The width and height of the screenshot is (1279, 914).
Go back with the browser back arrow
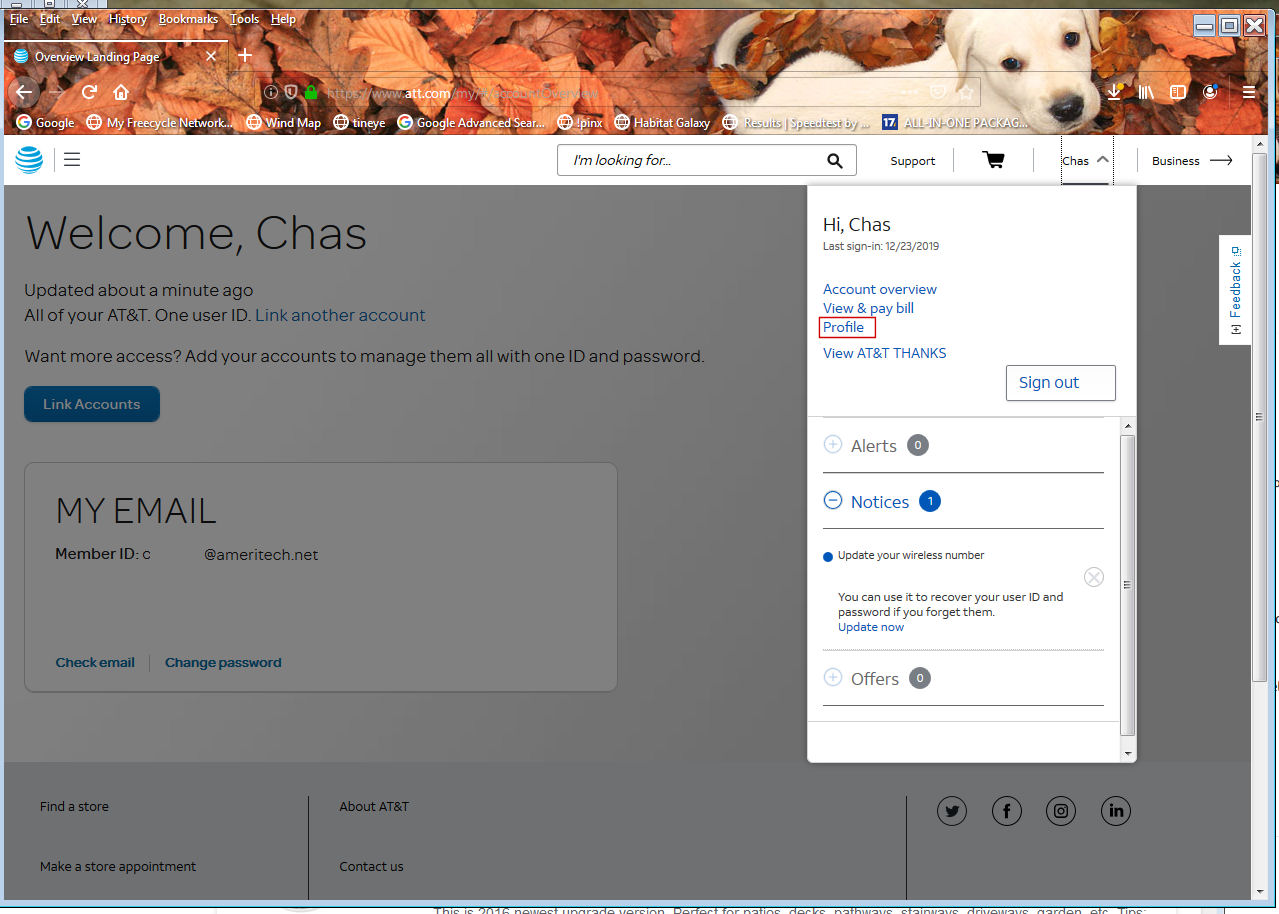(24, 92)
